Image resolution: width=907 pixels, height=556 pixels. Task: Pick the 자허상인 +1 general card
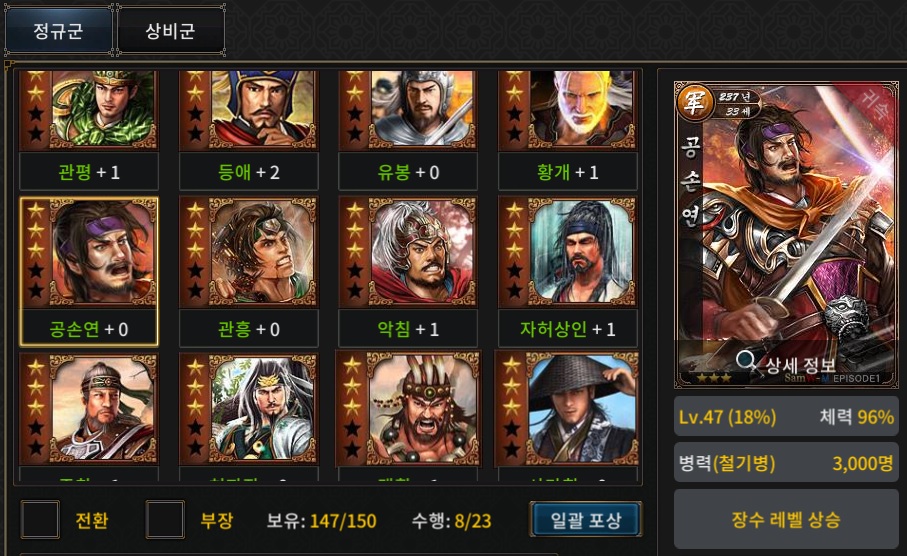point(567,271)
